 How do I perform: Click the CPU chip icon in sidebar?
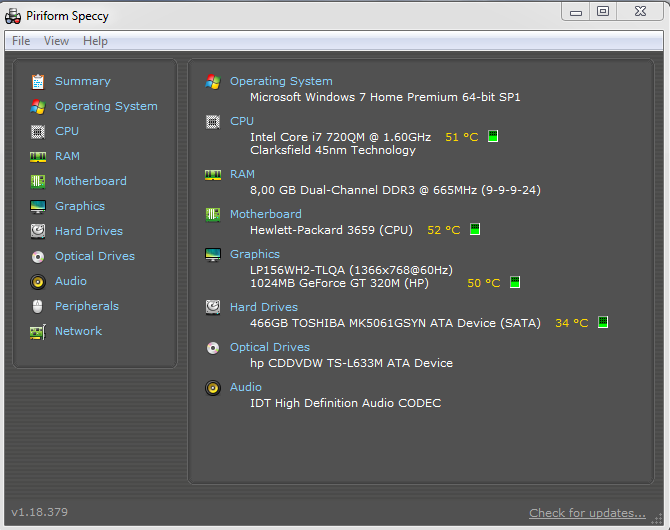[x=38, y=131]
